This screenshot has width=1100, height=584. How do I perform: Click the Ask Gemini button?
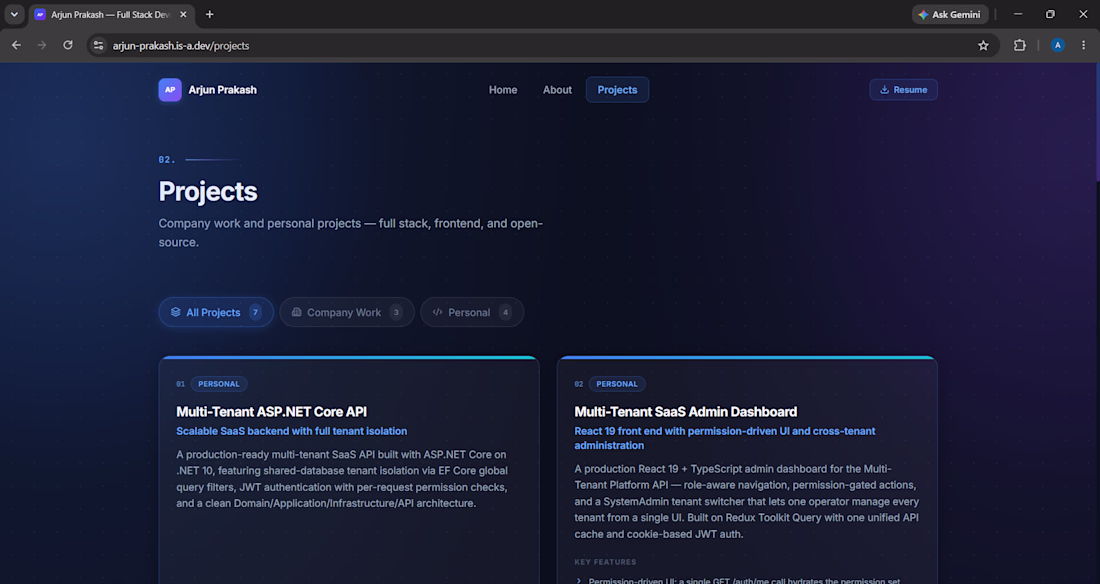click(x=950, y=14)
